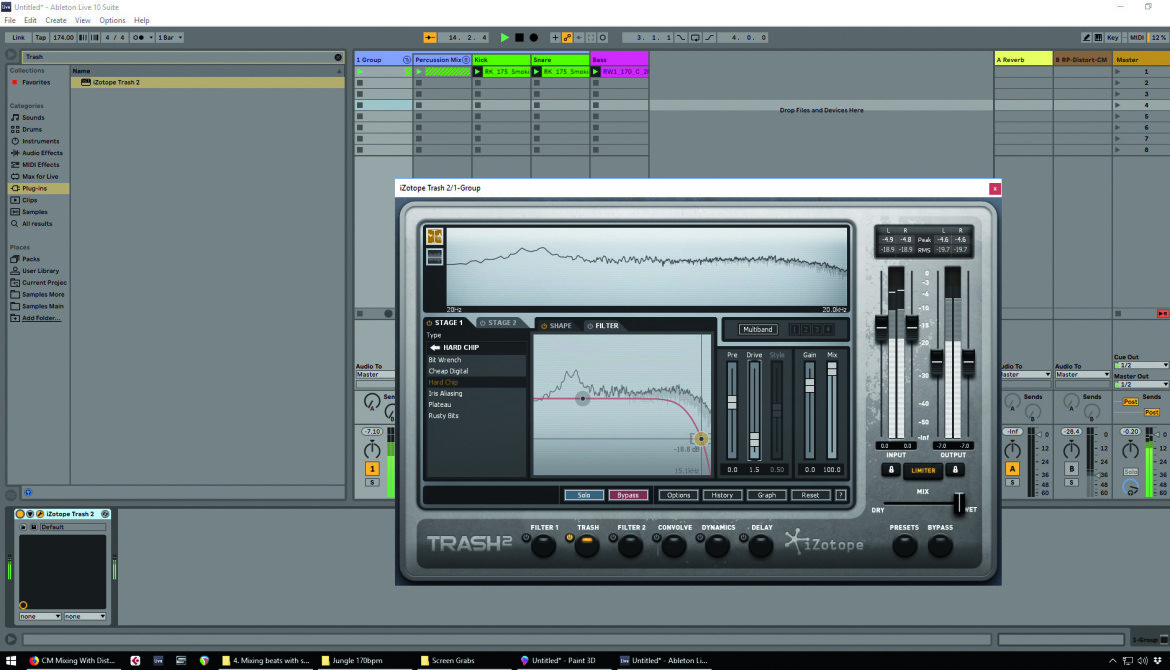This screenshot has width=1170, height=670.
Task: Launch the Kick track clip
Action: coord(478,72)
